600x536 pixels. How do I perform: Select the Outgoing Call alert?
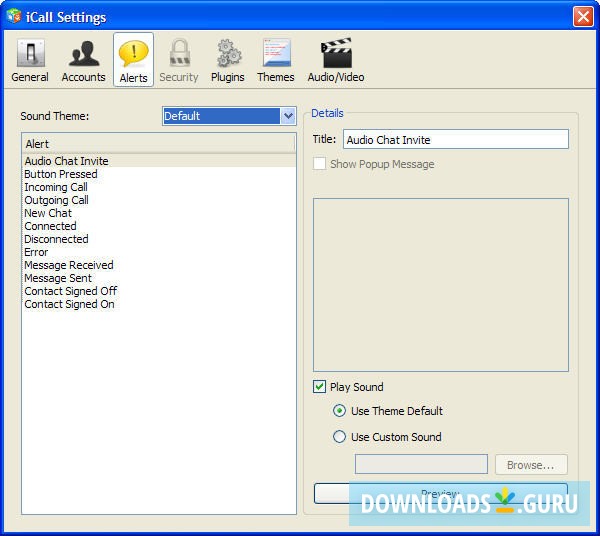[159, 200]
